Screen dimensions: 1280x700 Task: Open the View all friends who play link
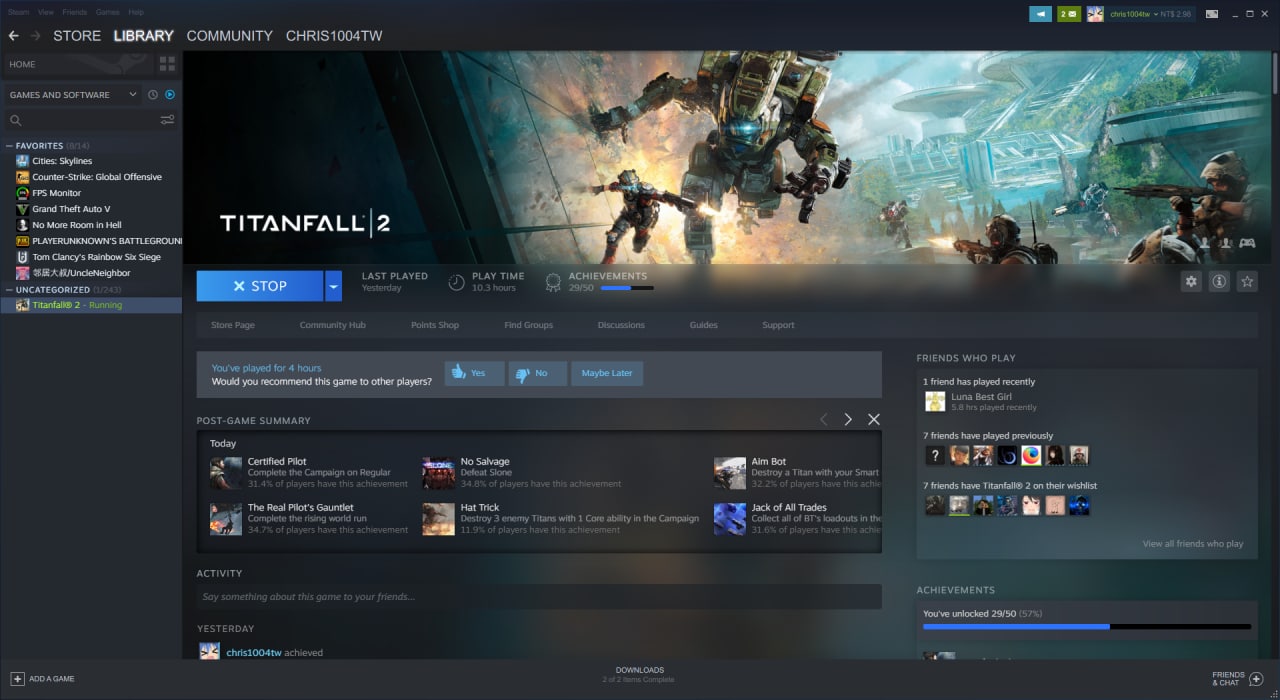point(1193,544)
